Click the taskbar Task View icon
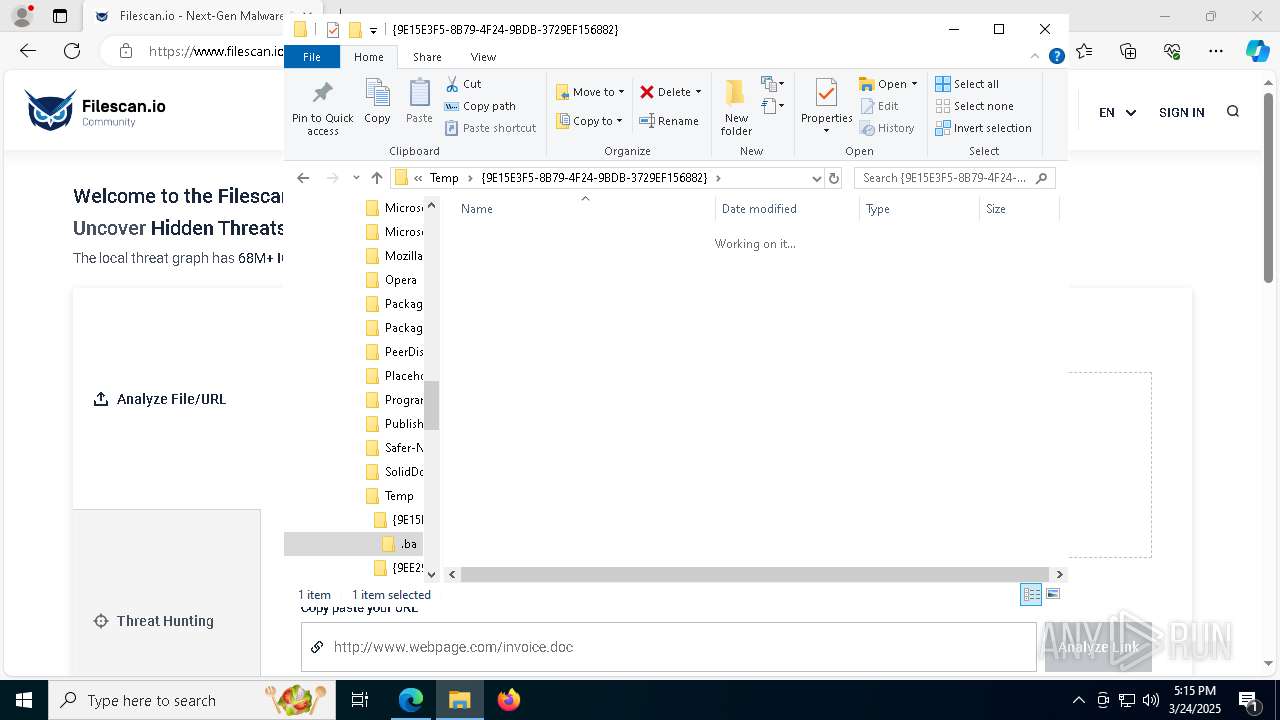 pyautogui.click(x=360, y=700)
